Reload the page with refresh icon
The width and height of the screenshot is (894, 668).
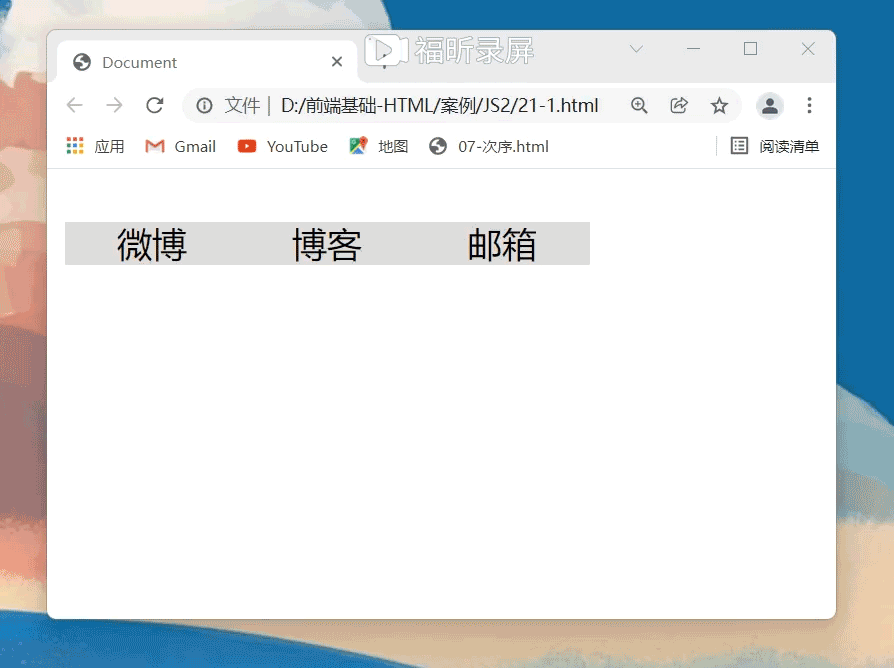pyautogui.click(x=154, y=106)
